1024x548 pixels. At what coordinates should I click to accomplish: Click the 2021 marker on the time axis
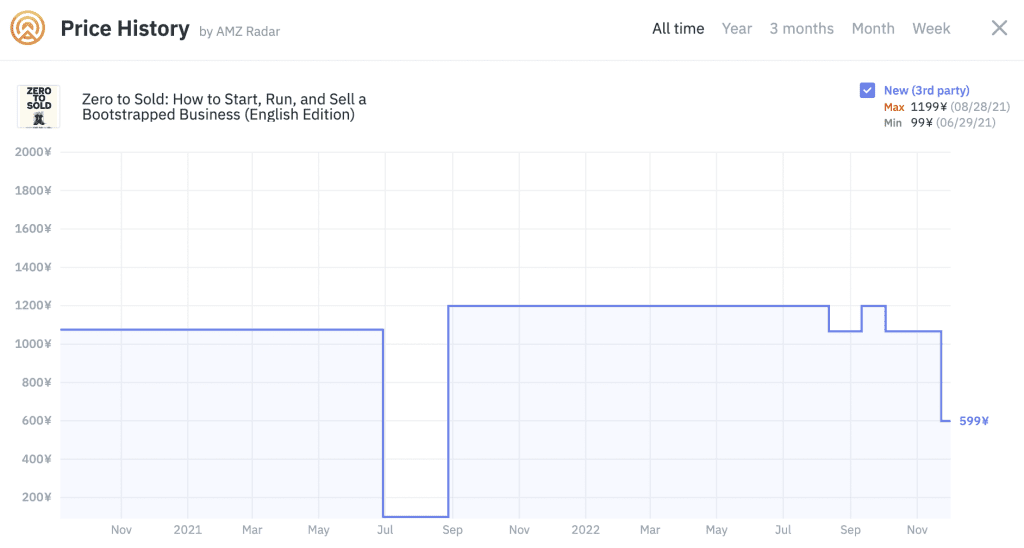tap(187, 529)
